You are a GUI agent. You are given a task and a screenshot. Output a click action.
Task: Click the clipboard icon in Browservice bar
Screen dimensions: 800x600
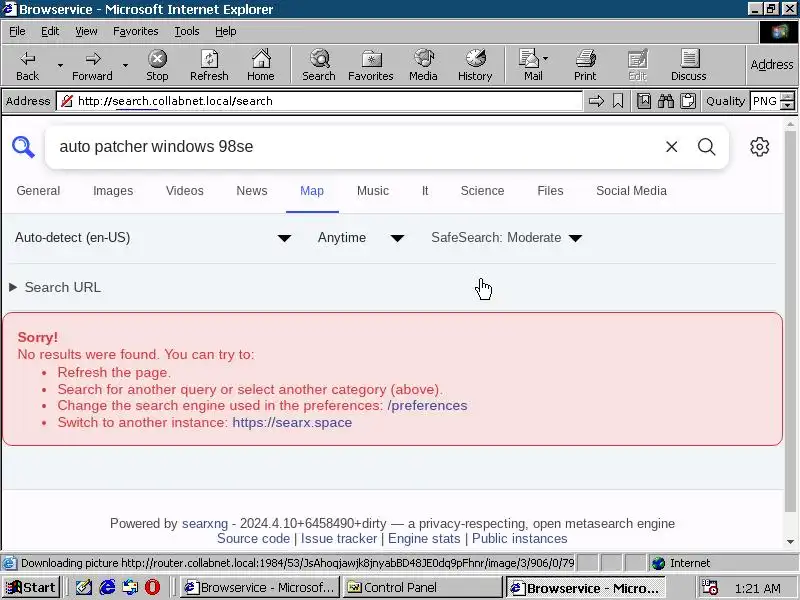tap(688, 101)
